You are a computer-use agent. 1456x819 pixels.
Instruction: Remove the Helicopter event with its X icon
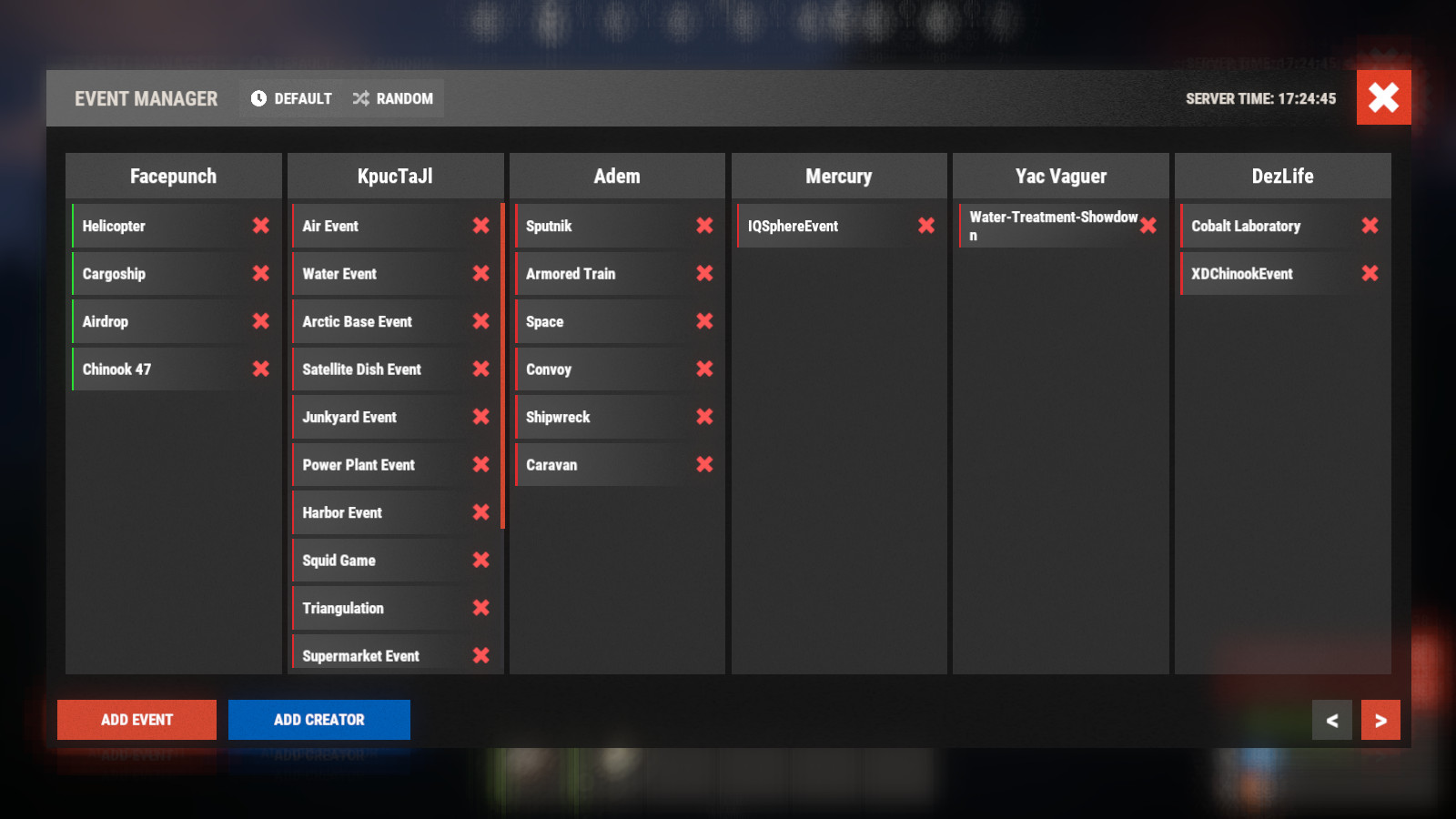click(260, 226)
